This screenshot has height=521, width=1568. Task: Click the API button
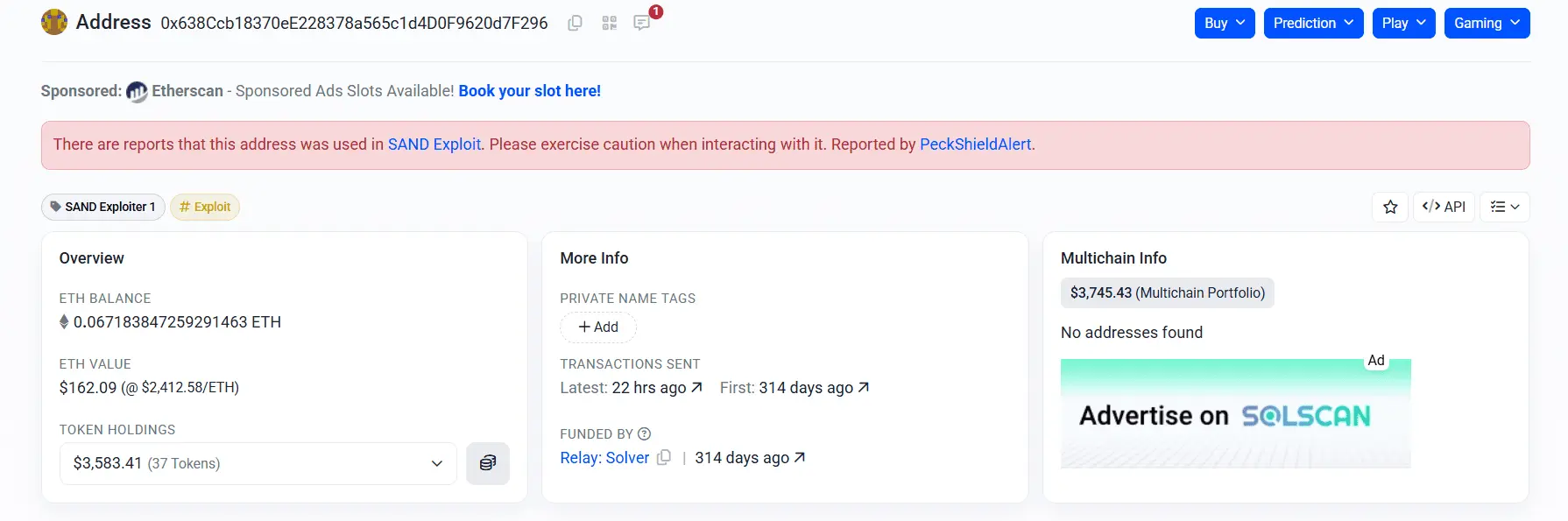[x=1444, y=207]
